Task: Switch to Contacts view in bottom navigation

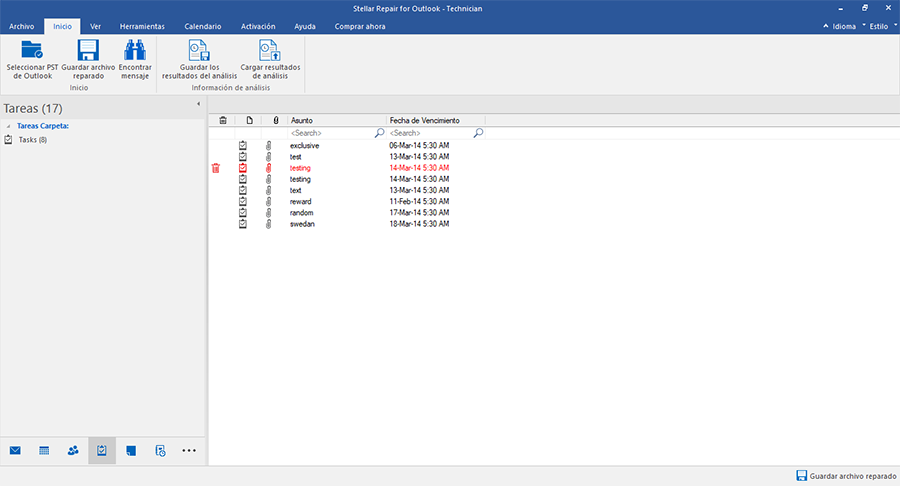Action: (73, 451)
